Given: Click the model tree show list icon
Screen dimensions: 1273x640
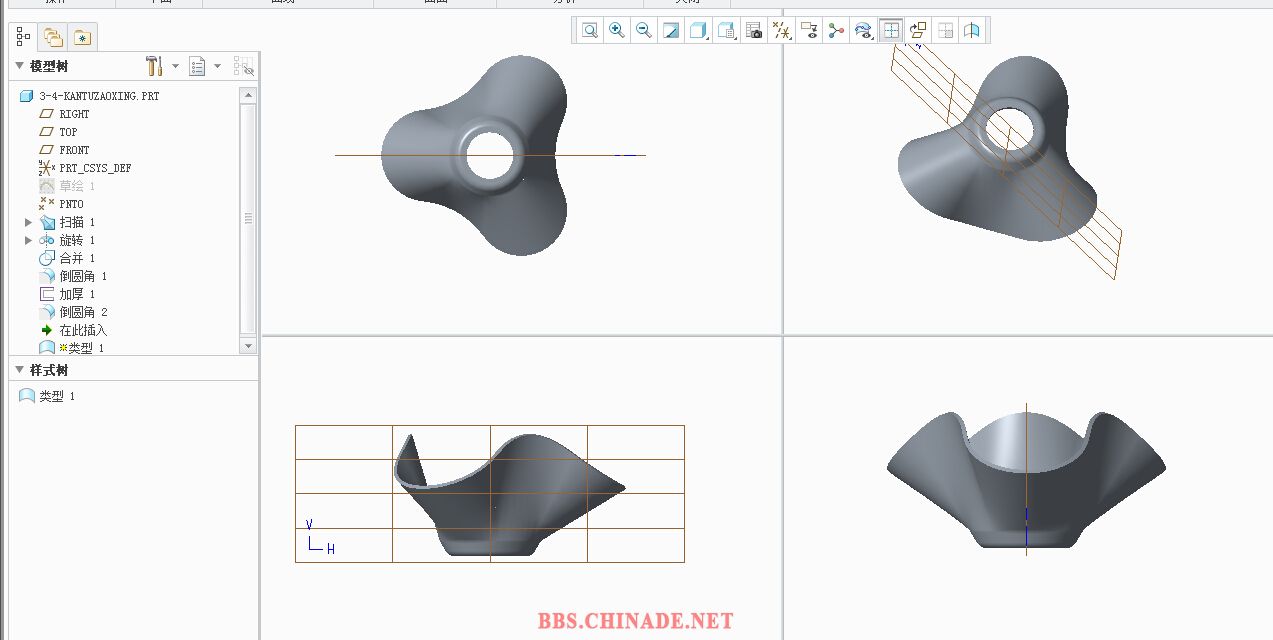Looking at the screenshot, I should [197, 66].
